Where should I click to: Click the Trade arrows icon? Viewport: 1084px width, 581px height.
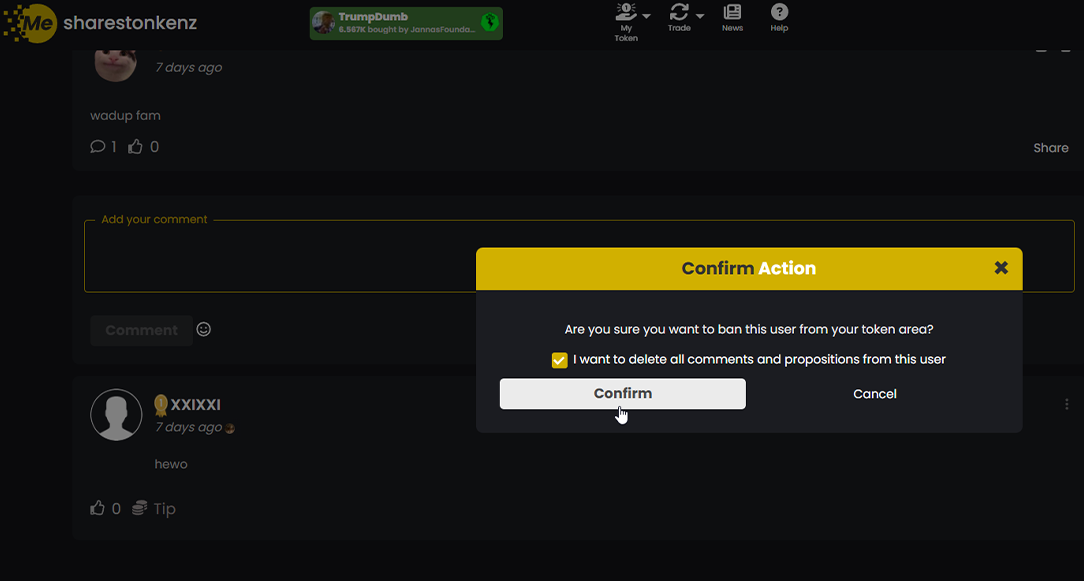click(x=679, y=12)
